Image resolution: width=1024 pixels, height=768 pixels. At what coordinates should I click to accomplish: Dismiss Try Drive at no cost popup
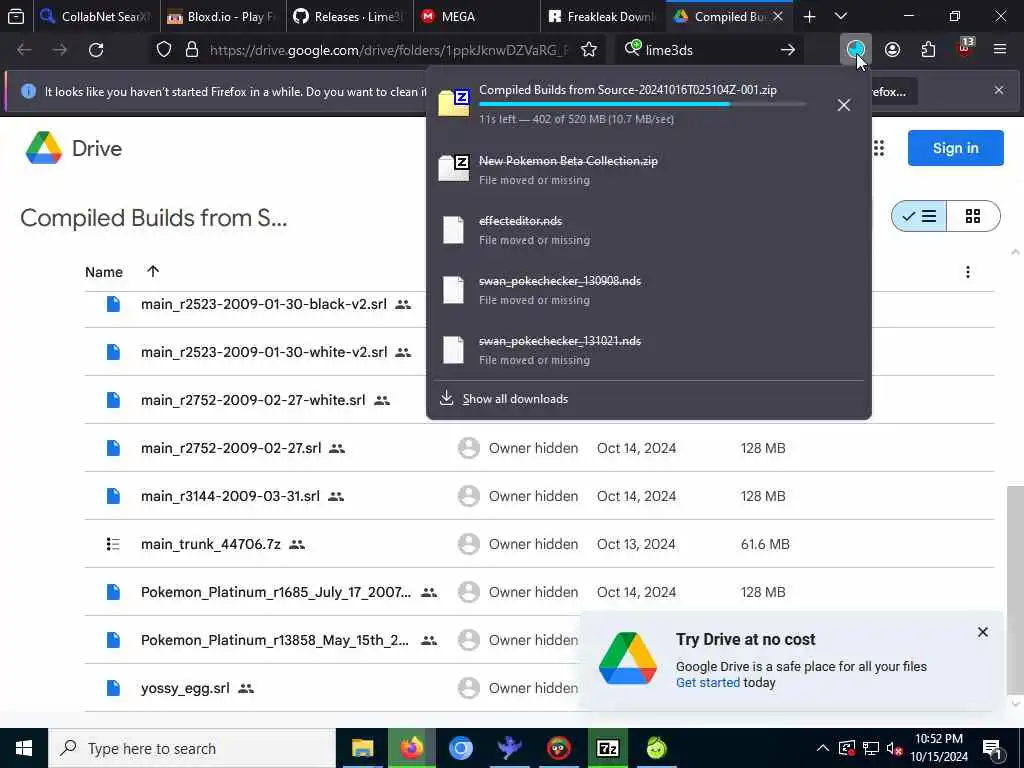pos(982,632)
